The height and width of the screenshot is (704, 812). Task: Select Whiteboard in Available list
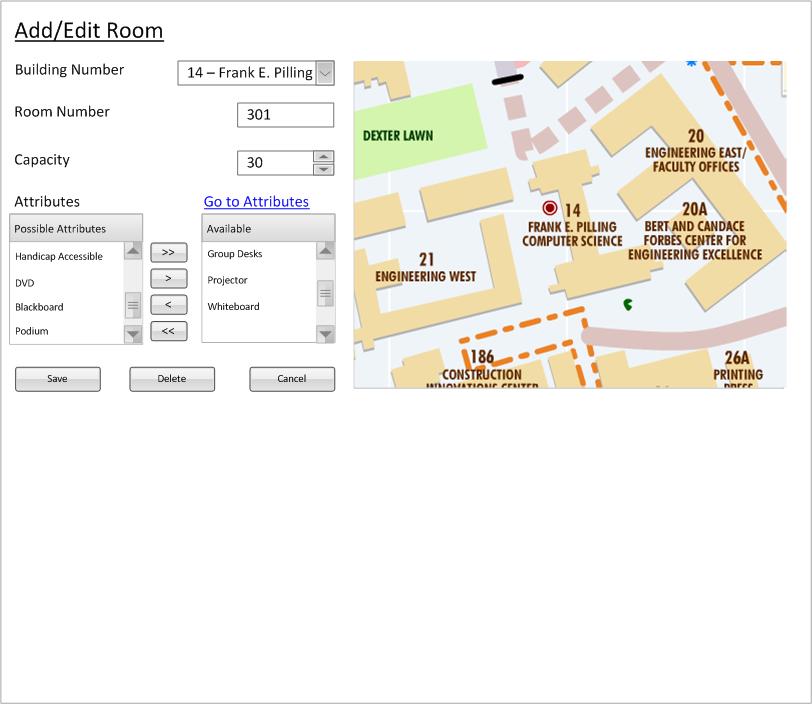pos(234,307)
